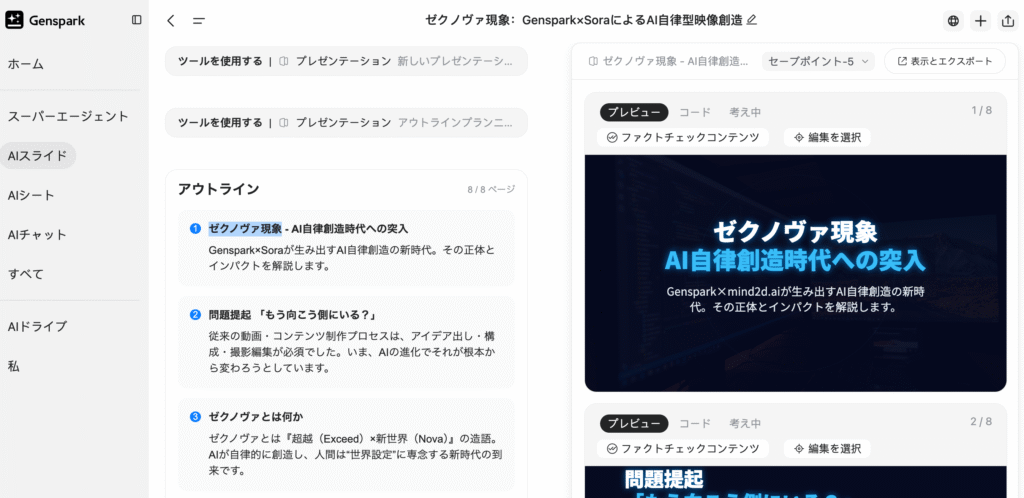
Task: Go back with the left chevron
Action: pos(170,21)
